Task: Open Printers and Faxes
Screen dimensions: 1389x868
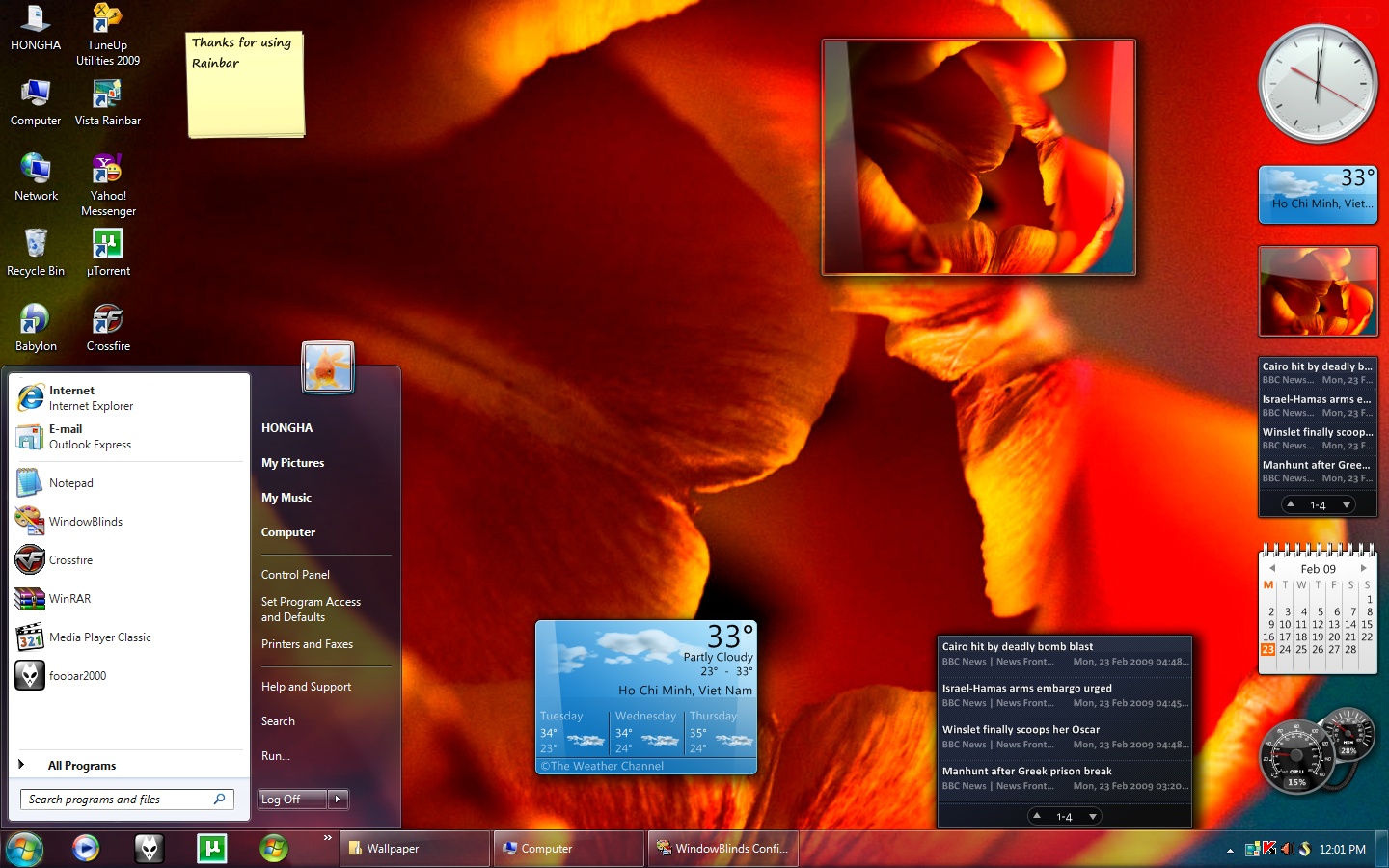Action: coord(307,643)
